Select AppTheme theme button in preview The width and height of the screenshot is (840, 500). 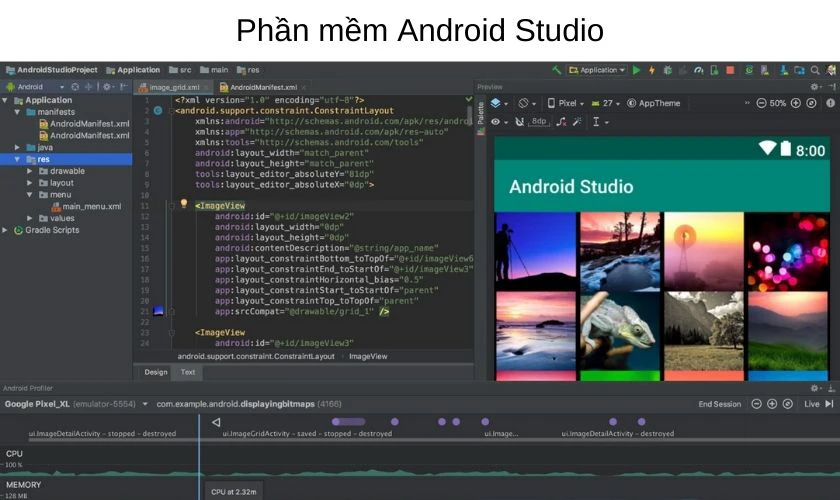click(654, 103)
